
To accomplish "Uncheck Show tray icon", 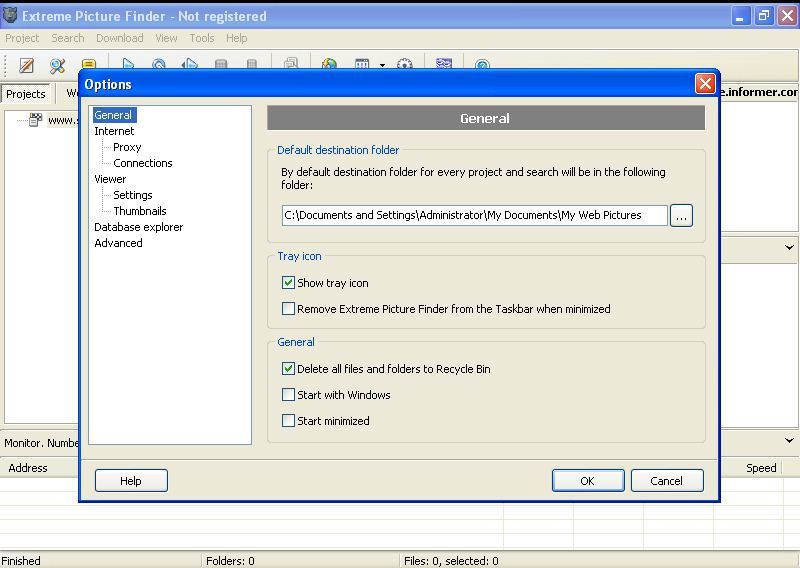I will point(288,283).
